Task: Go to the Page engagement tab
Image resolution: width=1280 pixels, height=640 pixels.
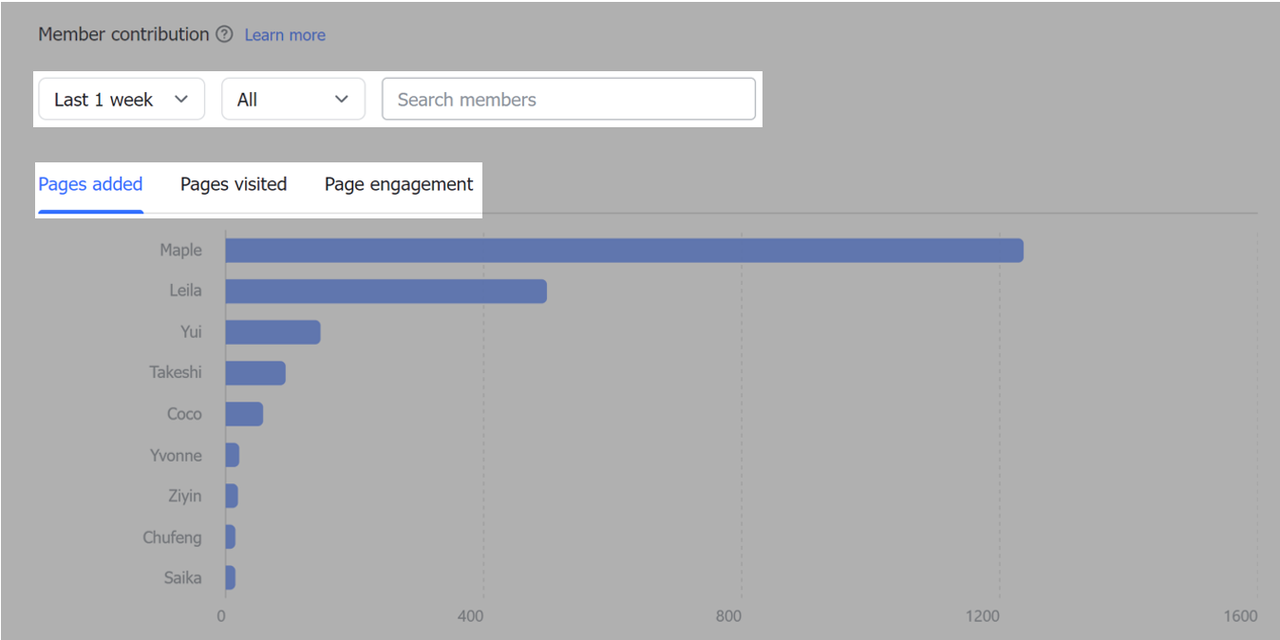Action: [398, 184]
